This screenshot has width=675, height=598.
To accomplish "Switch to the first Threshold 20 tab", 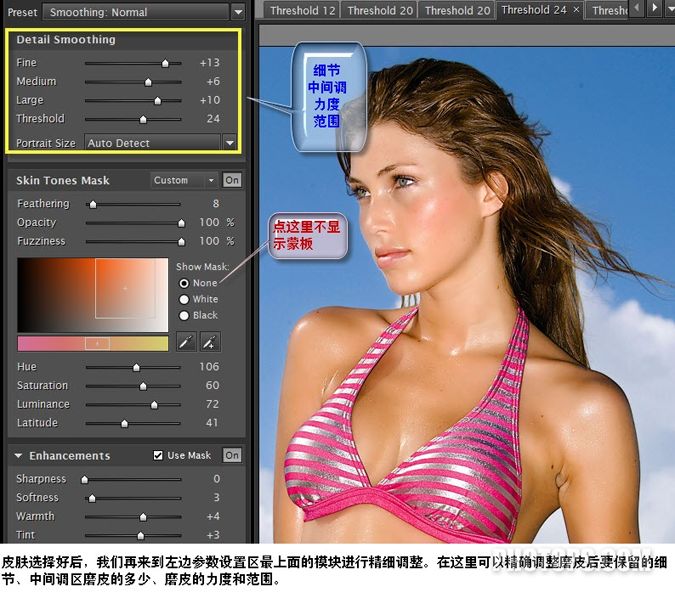I will pyautogui.click(x=380, y=10).
